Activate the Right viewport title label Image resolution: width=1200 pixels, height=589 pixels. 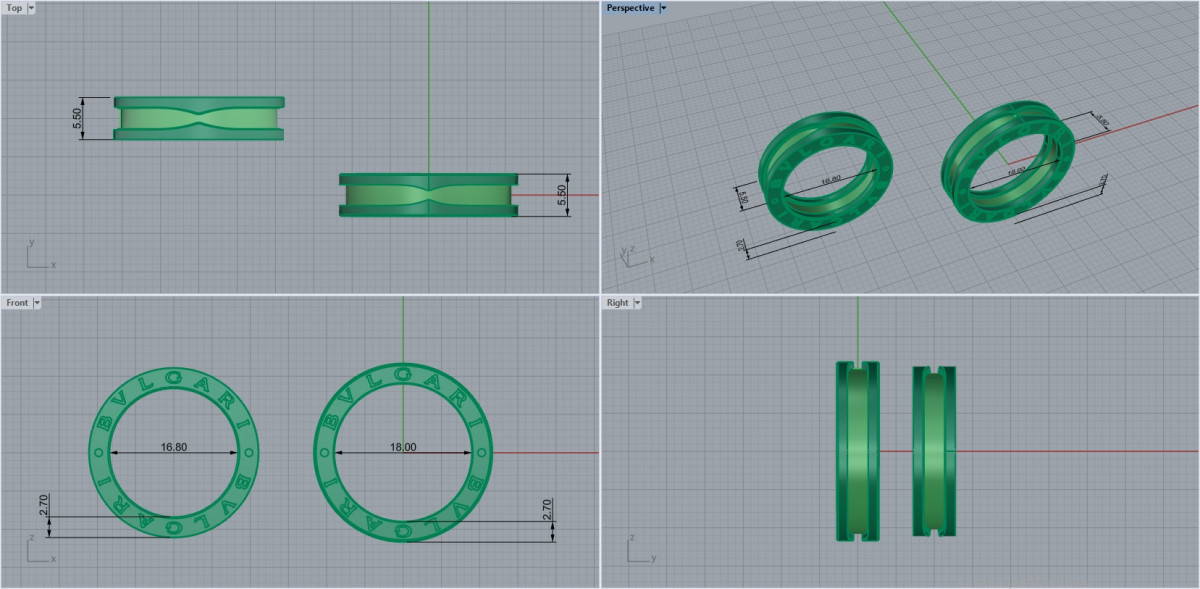click(x=617, y=302)
